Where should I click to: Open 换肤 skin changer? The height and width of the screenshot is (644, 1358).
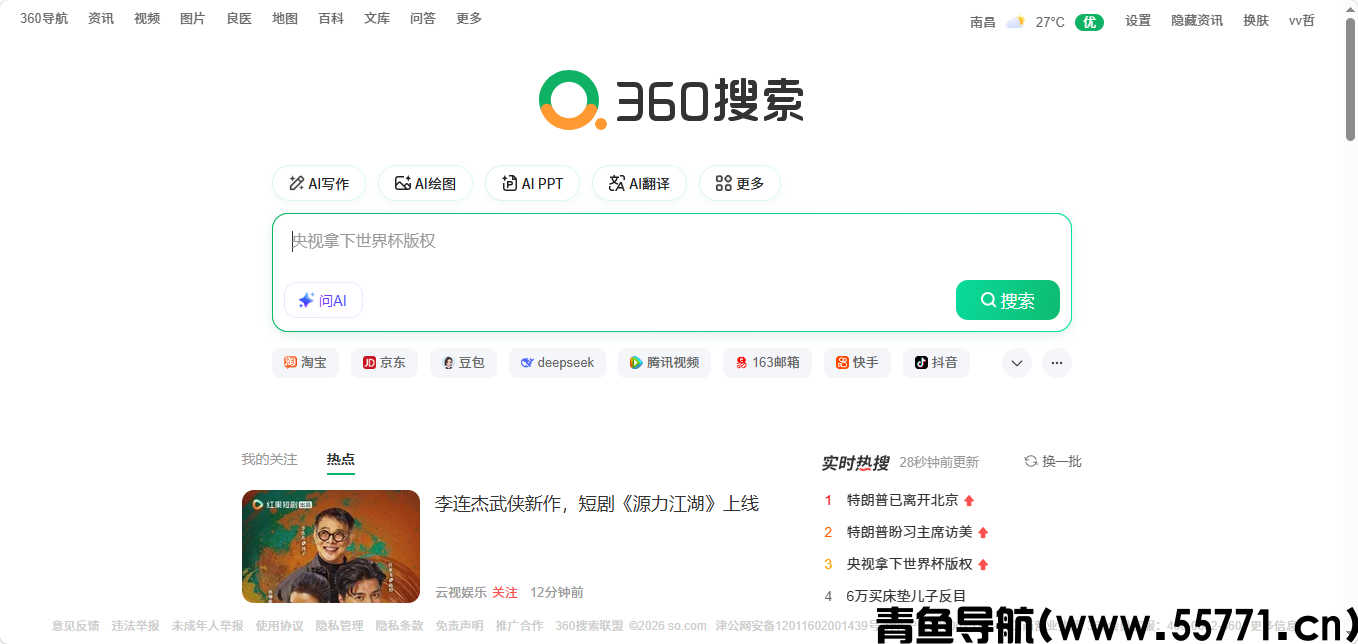click(1256, 21)
